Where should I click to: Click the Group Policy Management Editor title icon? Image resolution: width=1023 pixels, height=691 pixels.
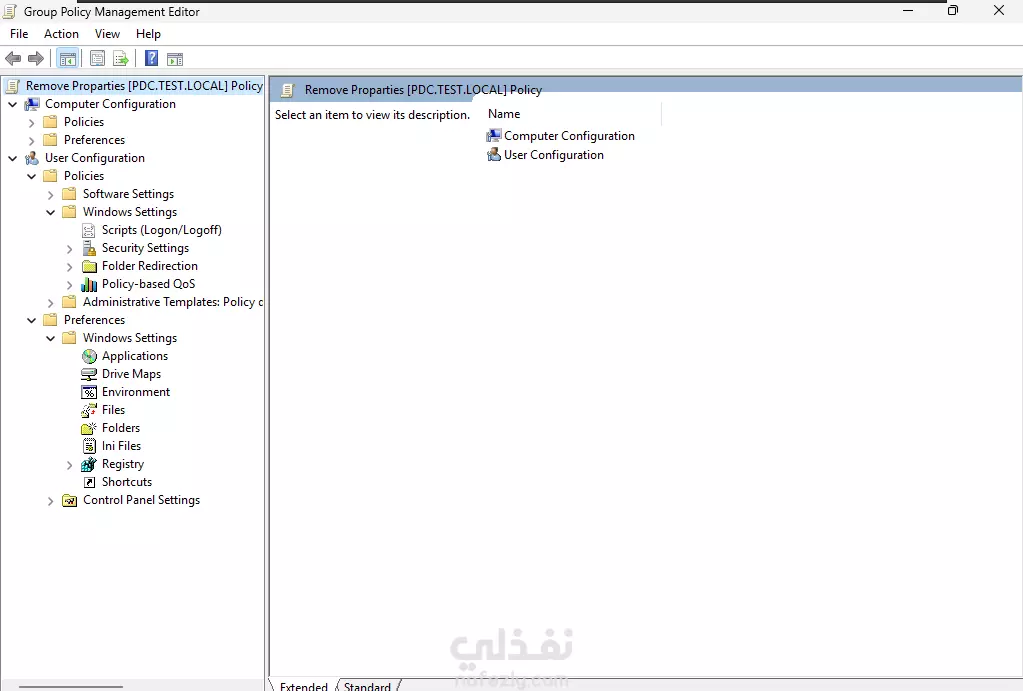[10, 11]
